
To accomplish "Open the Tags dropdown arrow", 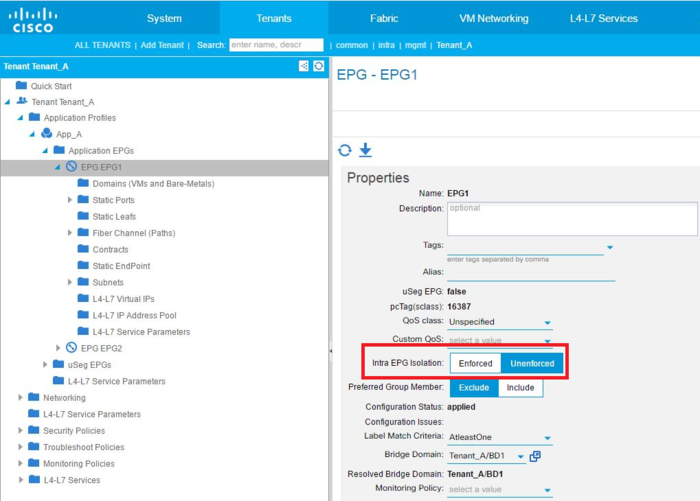I will [610, 247].
